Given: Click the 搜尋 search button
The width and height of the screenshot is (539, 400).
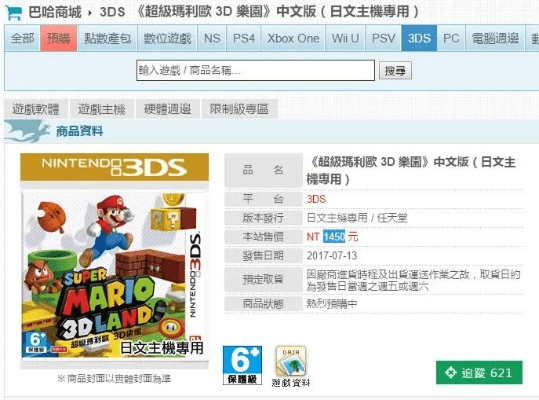Looking at the screenshot, I should 395,70.
